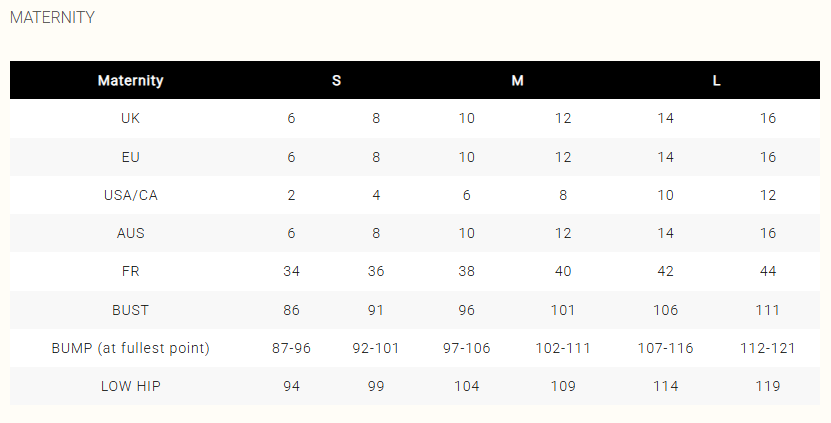This screenshot has height=423, width=831.
Task: Click the USA/CA size 2 cell
Action: pos(291,195)
